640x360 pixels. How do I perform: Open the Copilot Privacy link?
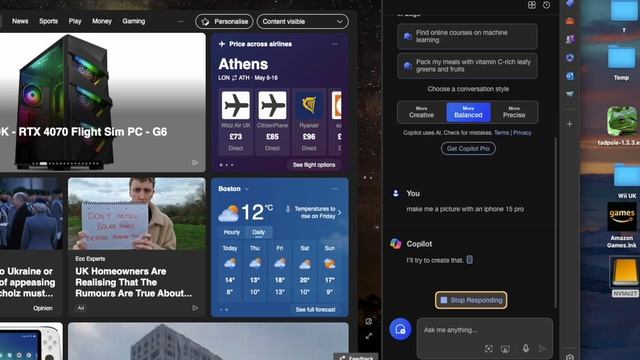tap(522, 133)
